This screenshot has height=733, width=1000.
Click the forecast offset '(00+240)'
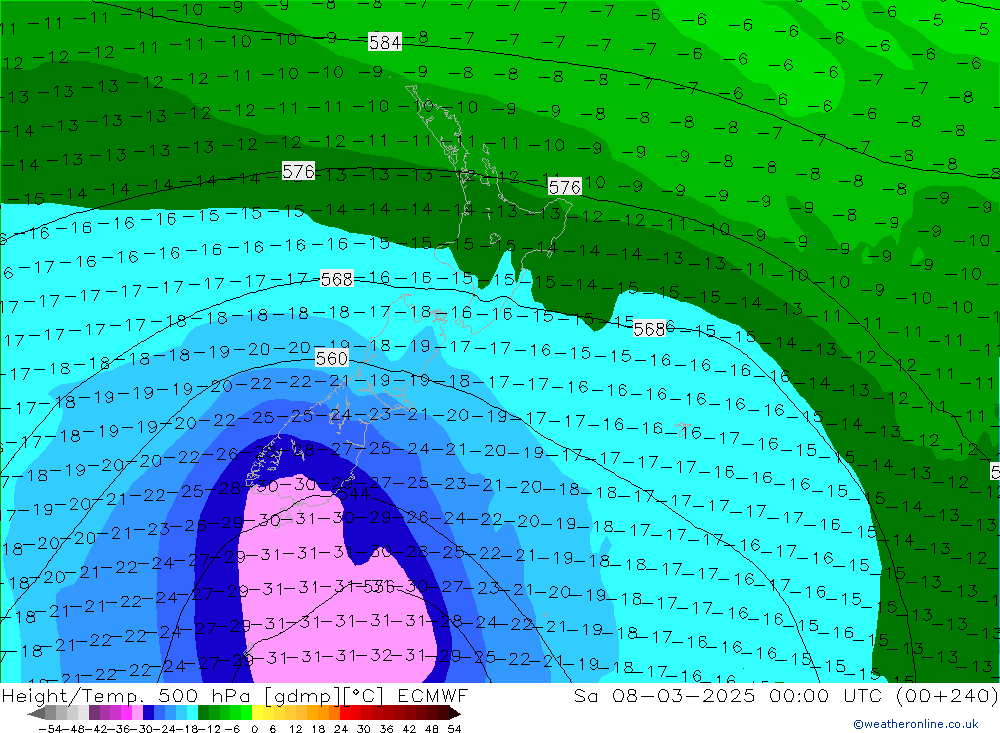point(946,695)
